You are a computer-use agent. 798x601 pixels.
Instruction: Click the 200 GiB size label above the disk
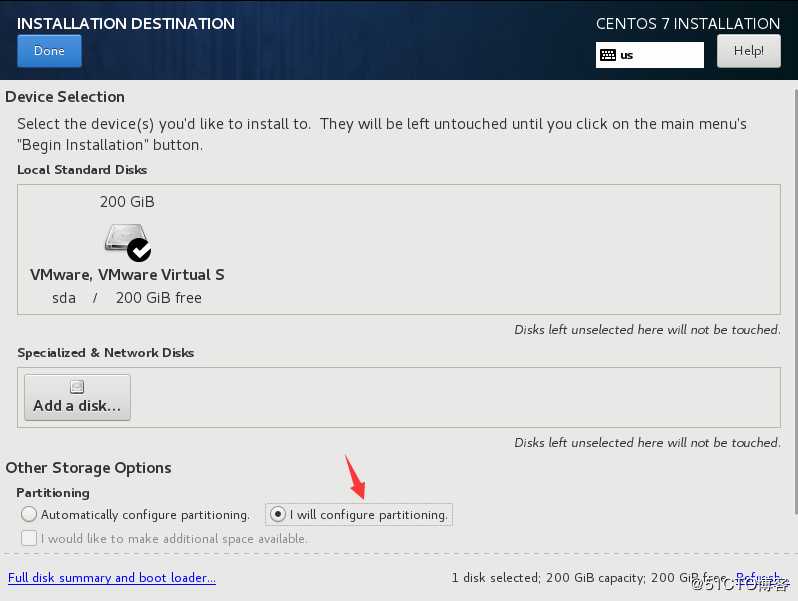click(127, 202)
